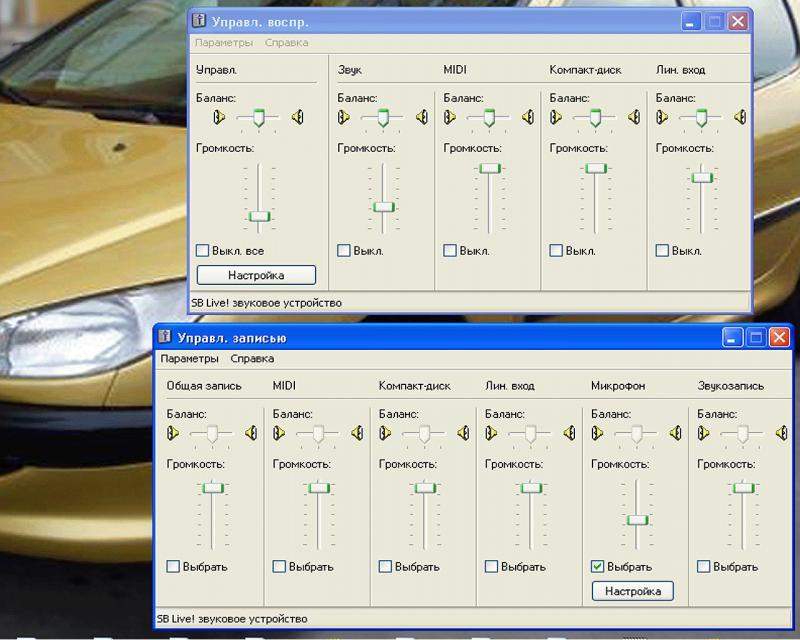Click right speaker icon in Лин. вход playback balance

[x=740, y=118]
